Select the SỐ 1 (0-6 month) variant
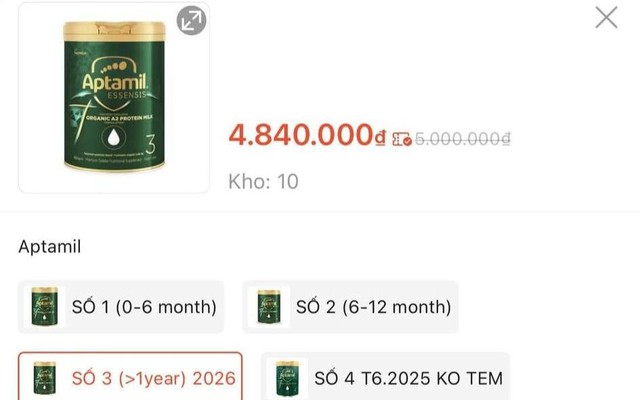640x400 pixels. pyautogui.click(x=143, y=306)
